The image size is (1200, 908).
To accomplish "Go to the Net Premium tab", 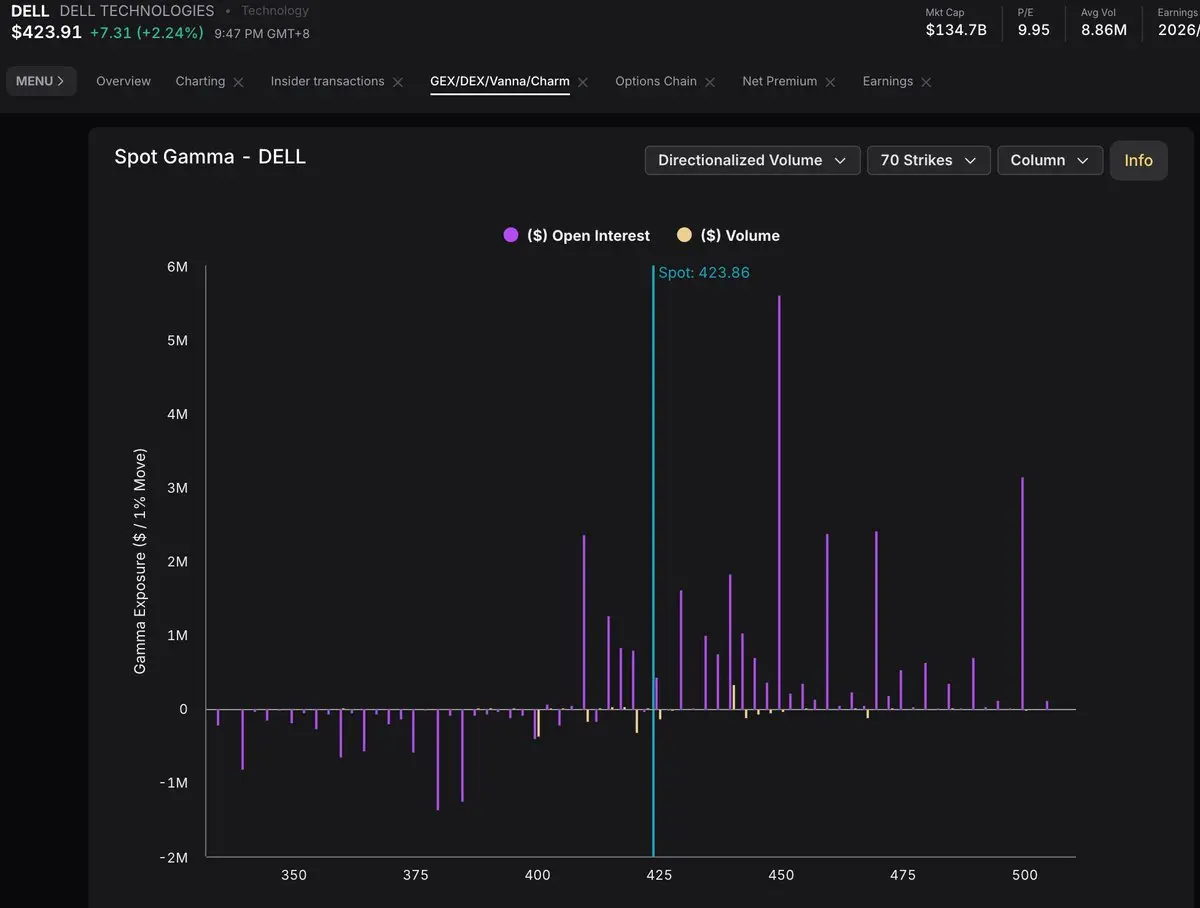I will click(779, 81).
